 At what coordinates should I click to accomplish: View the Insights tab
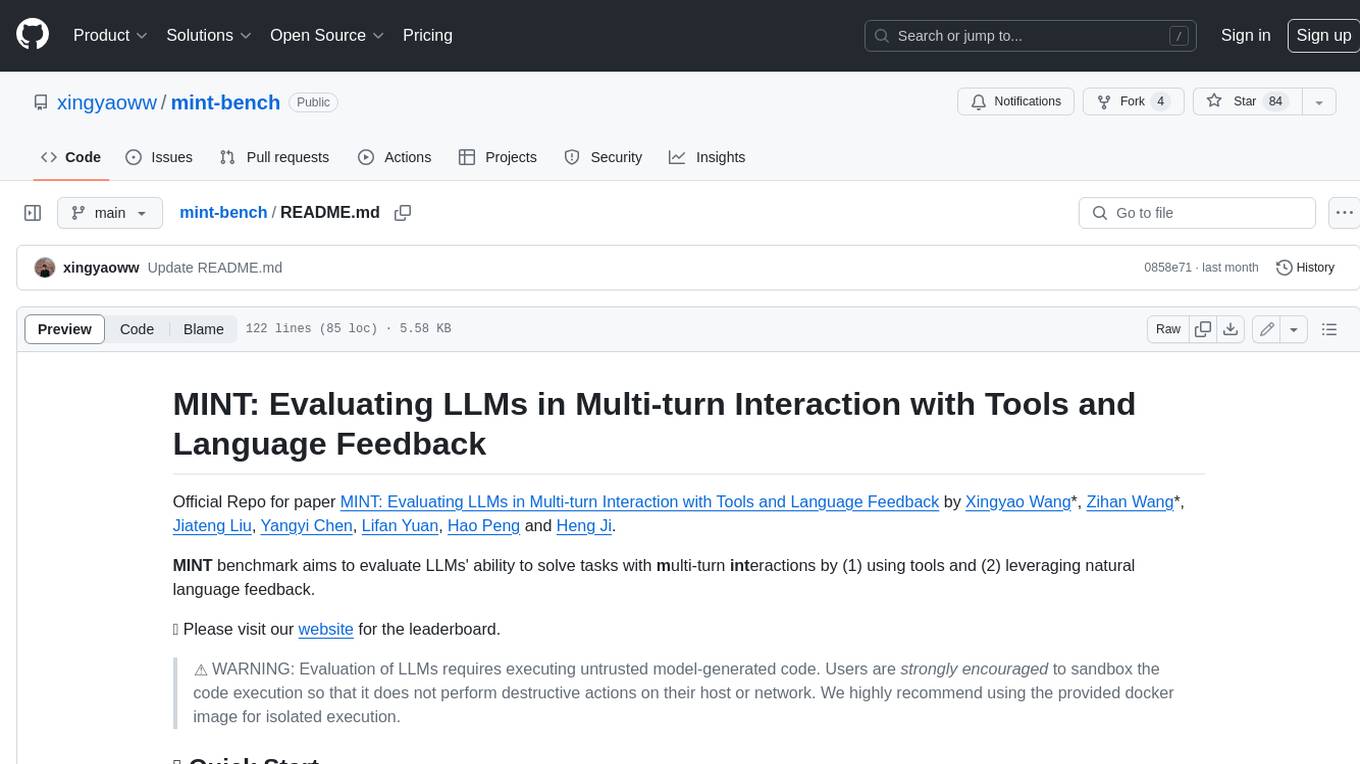707,157
